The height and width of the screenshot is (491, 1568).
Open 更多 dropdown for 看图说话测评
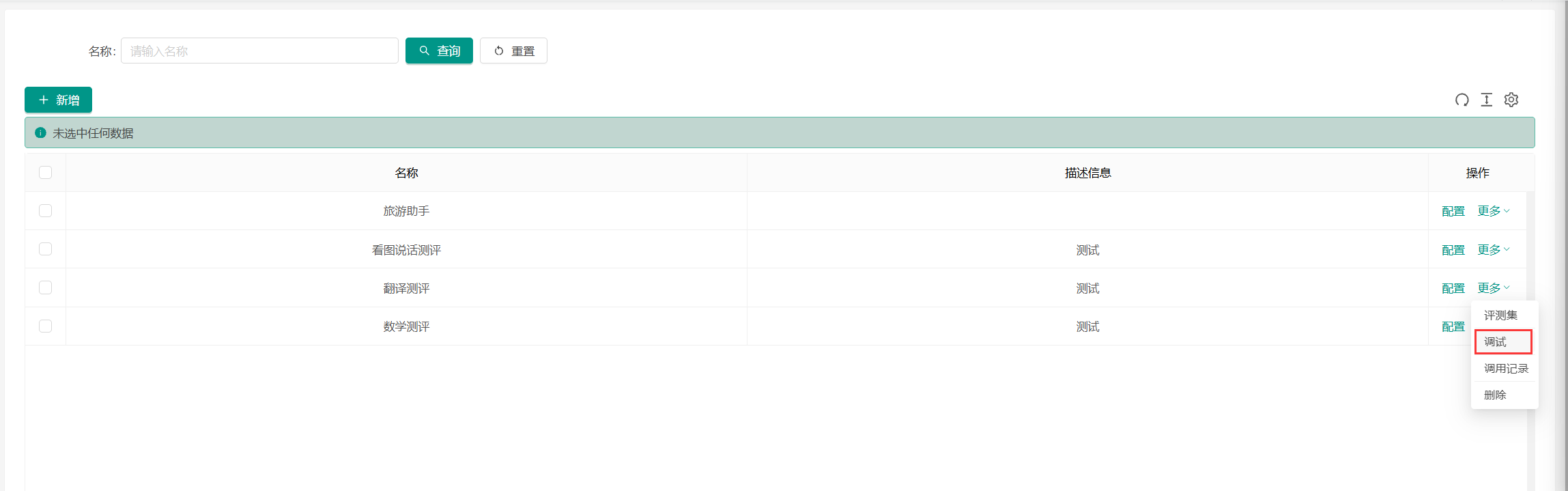point(1493,250)
